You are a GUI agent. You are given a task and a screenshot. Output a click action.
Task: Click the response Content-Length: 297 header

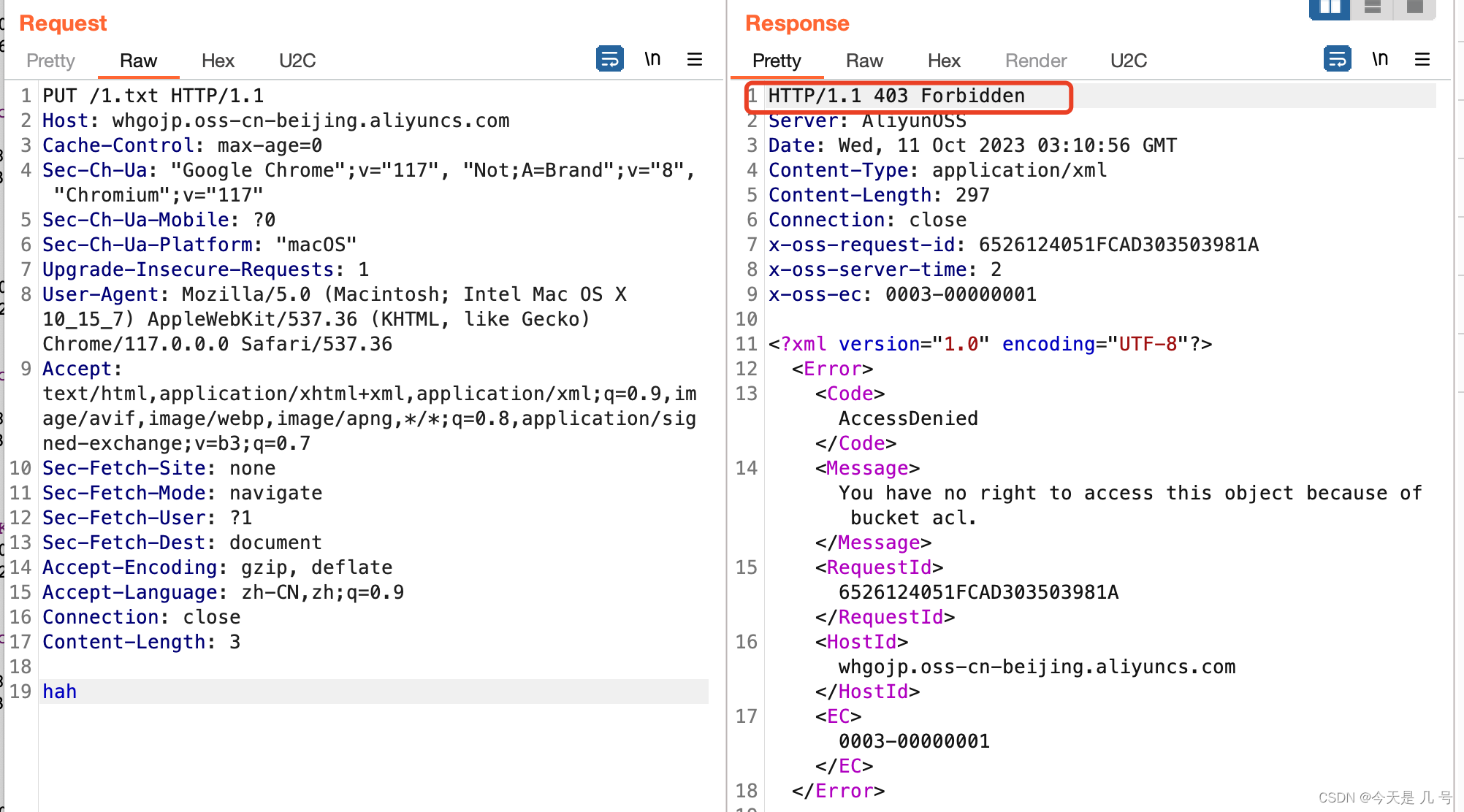point(879,195)
